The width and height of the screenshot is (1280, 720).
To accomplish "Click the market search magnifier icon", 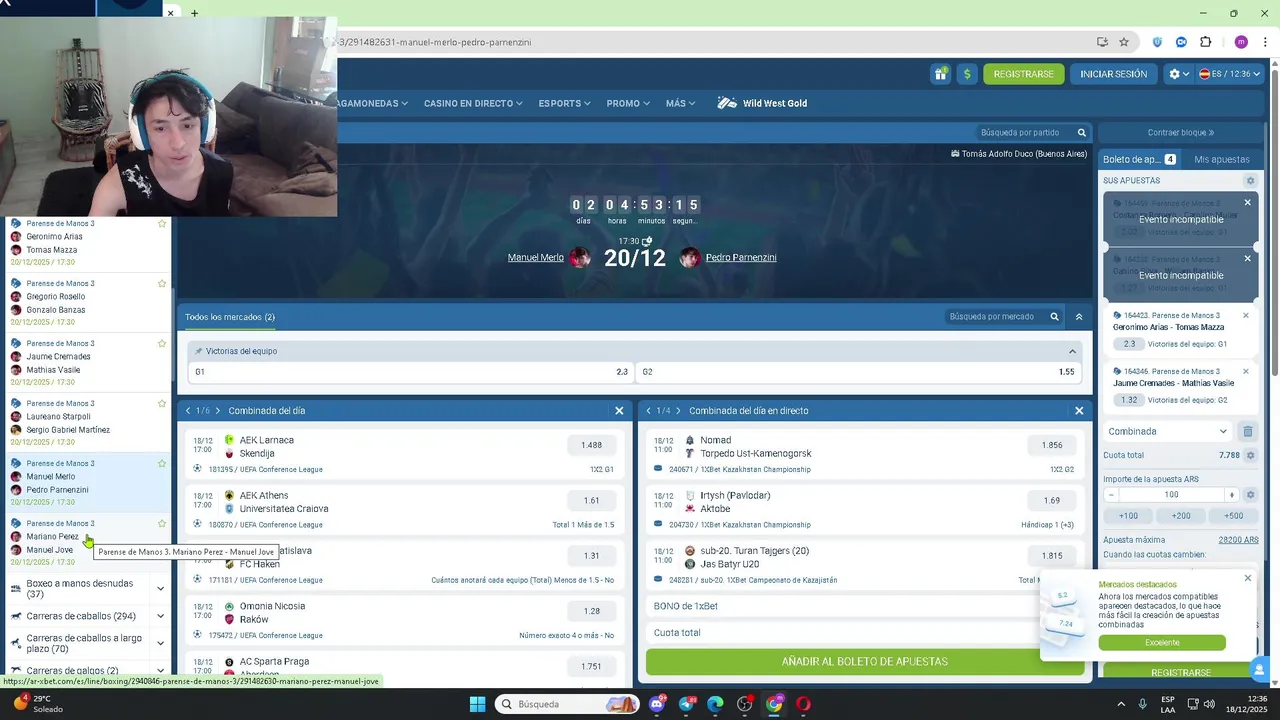I will (x=1054, y=317).
